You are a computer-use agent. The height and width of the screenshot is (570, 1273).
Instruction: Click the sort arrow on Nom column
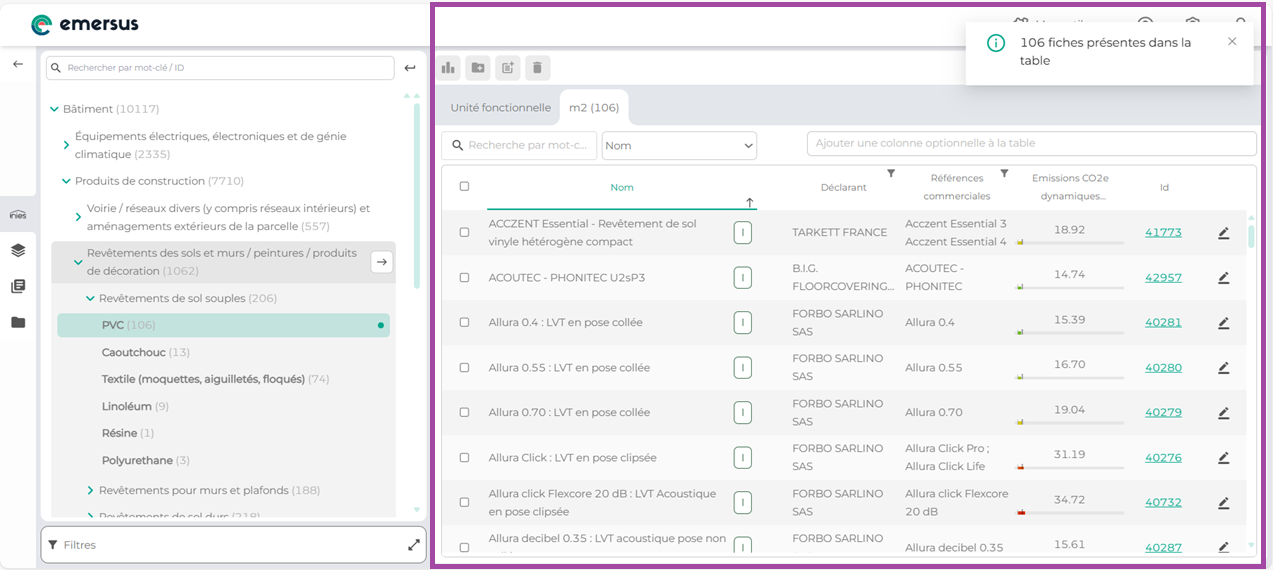coord(749,202)
